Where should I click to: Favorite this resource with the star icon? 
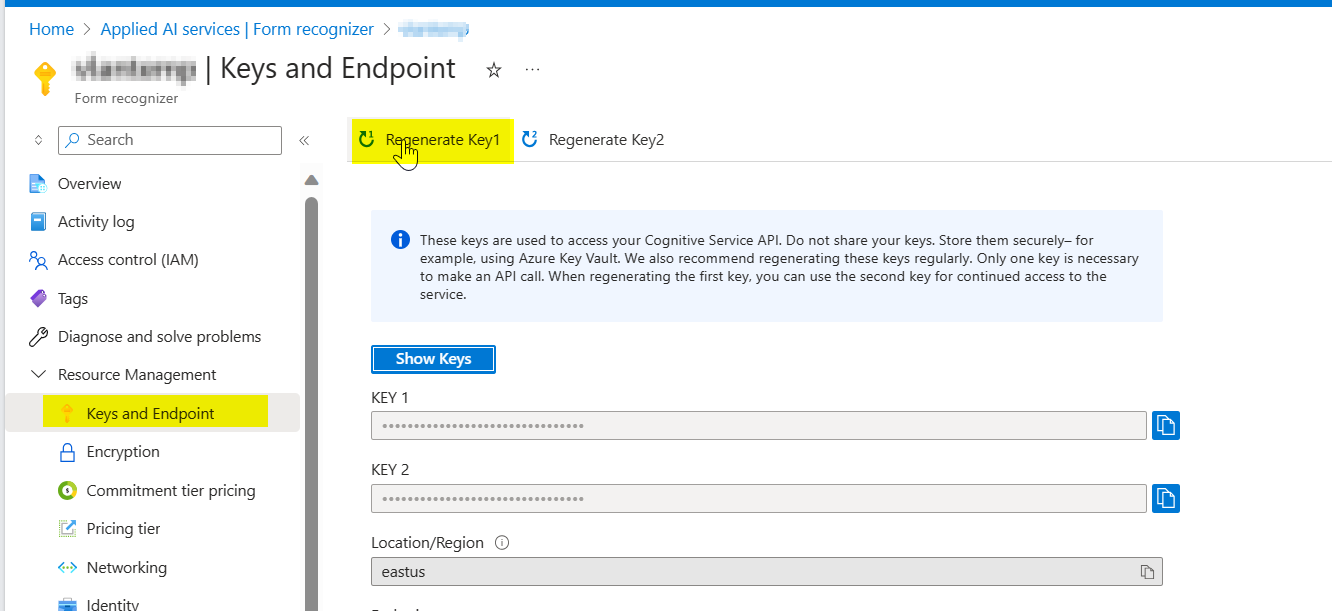493,69
